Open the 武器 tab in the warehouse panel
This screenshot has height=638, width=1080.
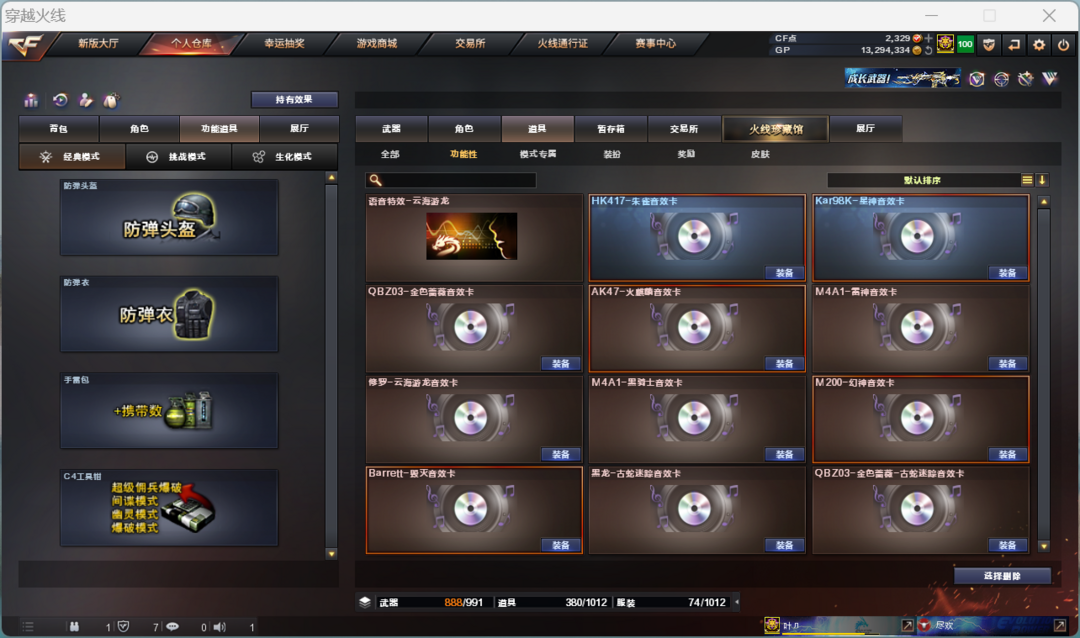391,129
